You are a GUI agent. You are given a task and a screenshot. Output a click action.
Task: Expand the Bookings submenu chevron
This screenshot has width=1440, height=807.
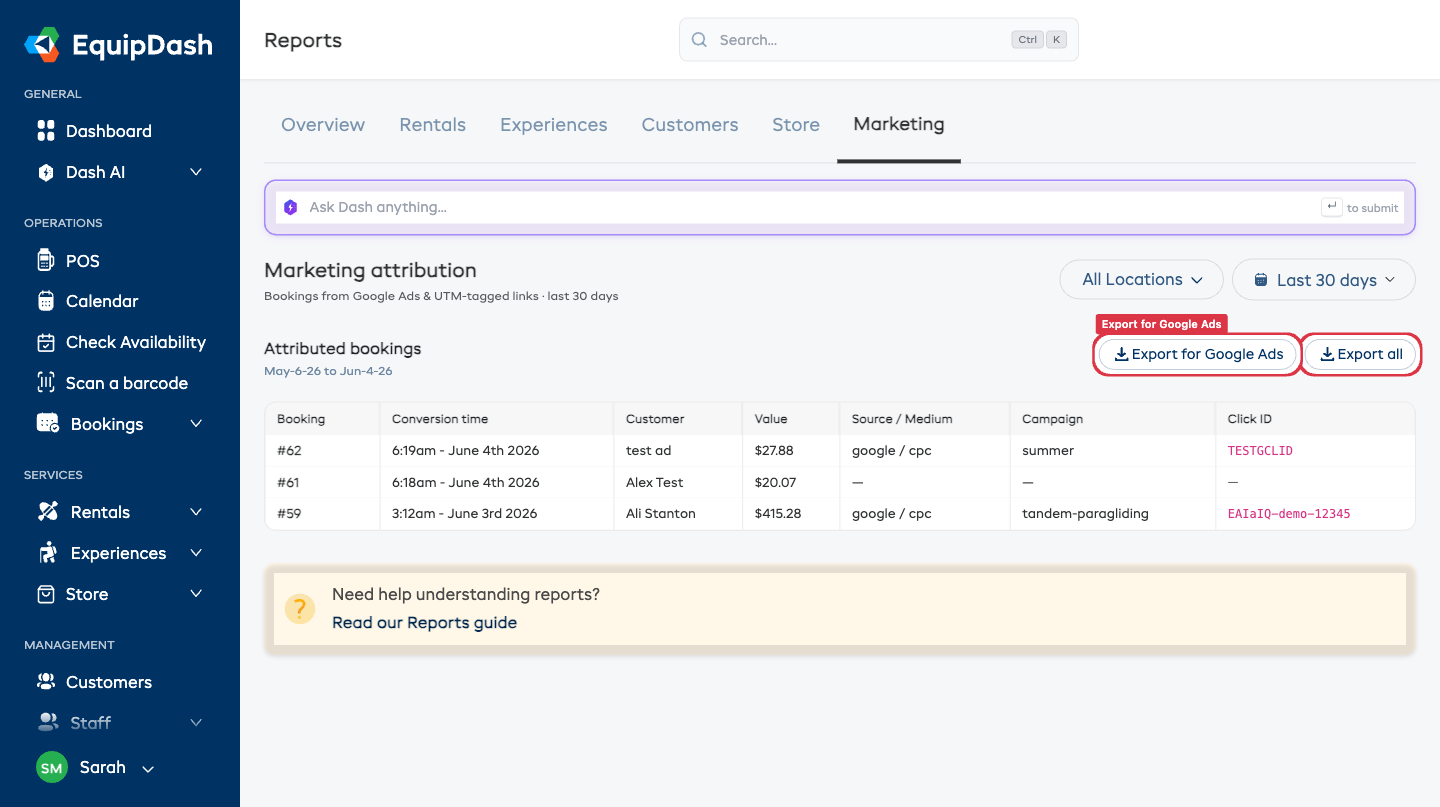click(196, 424)
